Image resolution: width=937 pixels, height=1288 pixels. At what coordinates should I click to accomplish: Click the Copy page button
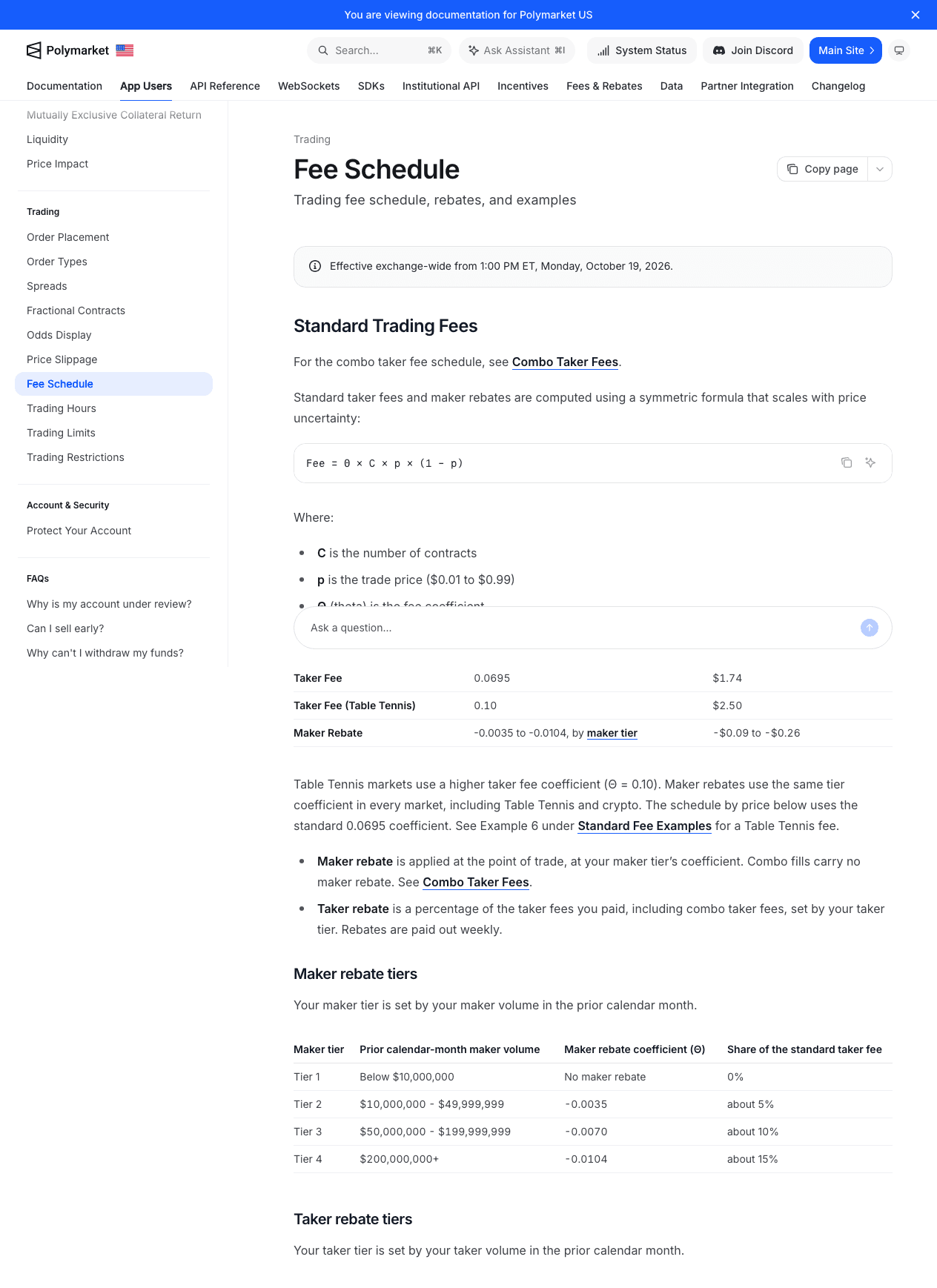[823, 169]
